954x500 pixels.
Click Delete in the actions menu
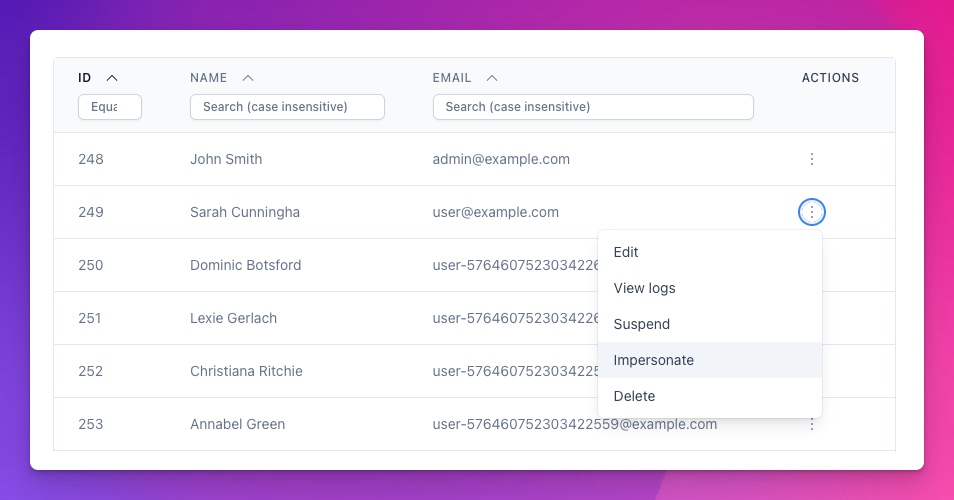[634, 396]
